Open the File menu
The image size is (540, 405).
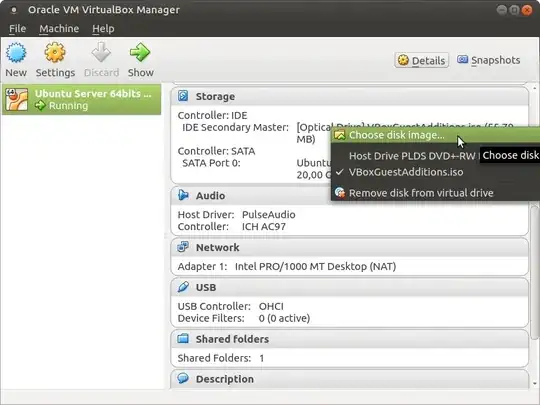(17, 29)
